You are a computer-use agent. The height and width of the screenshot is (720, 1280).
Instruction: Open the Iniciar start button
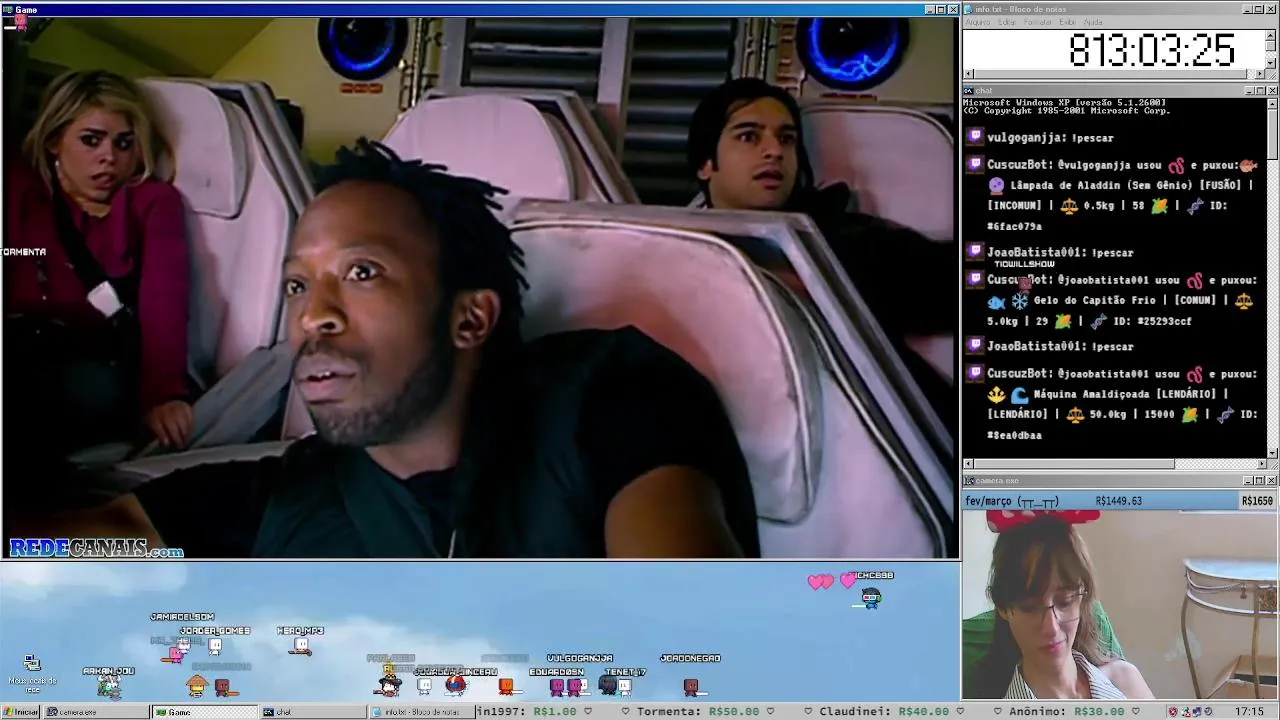21,712
